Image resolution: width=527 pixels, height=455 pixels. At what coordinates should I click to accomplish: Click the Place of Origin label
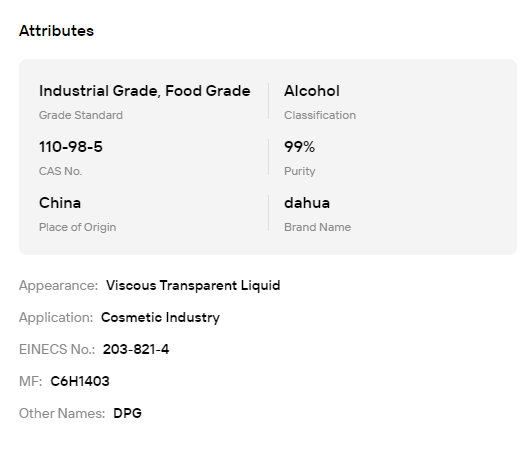[78, 228]
